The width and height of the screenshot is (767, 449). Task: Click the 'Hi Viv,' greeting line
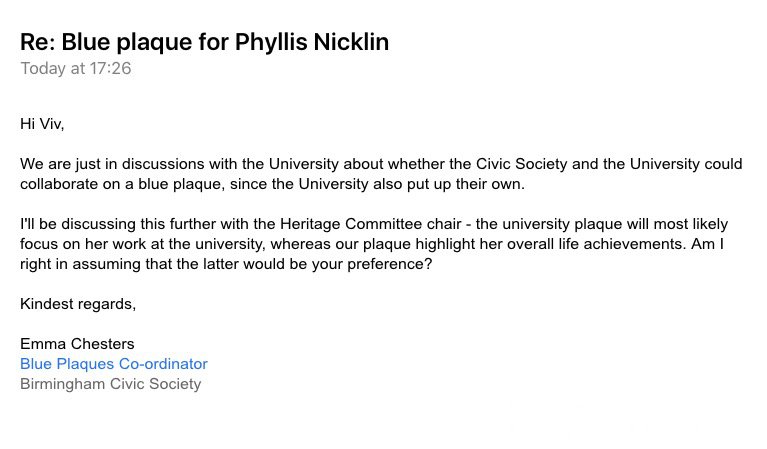click(42, 124)
